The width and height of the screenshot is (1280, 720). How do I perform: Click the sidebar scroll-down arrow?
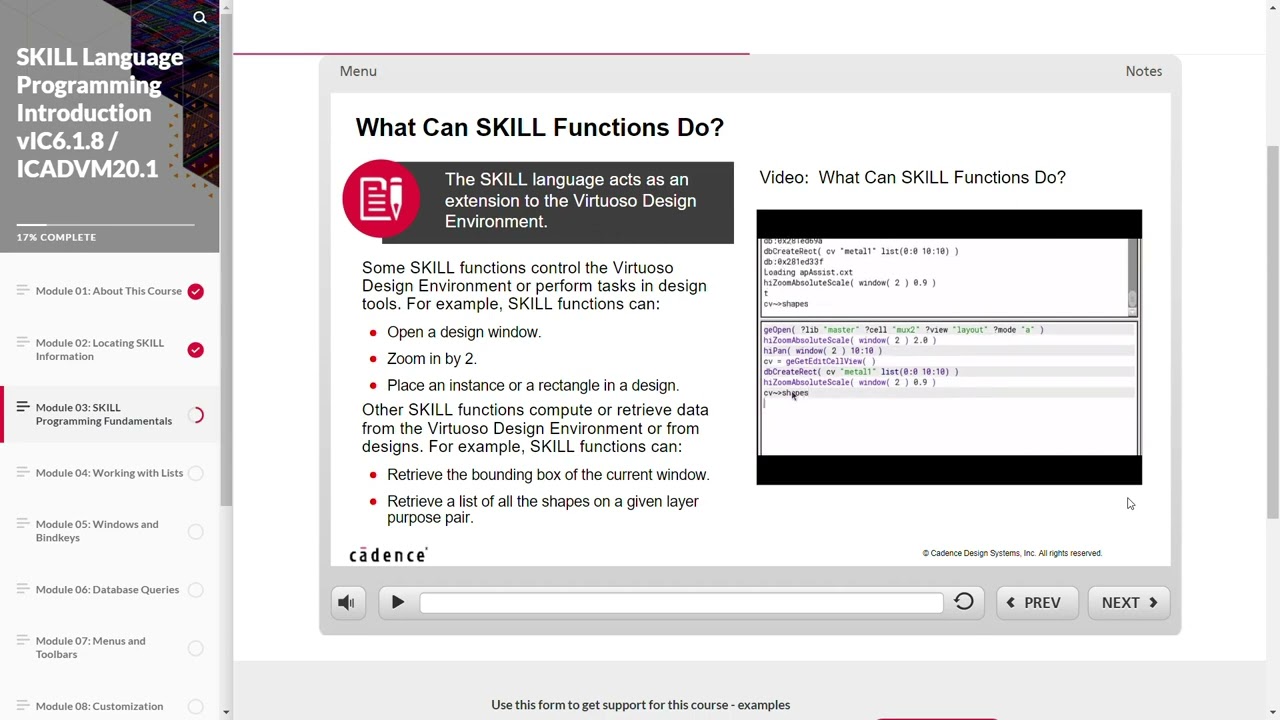225,712
